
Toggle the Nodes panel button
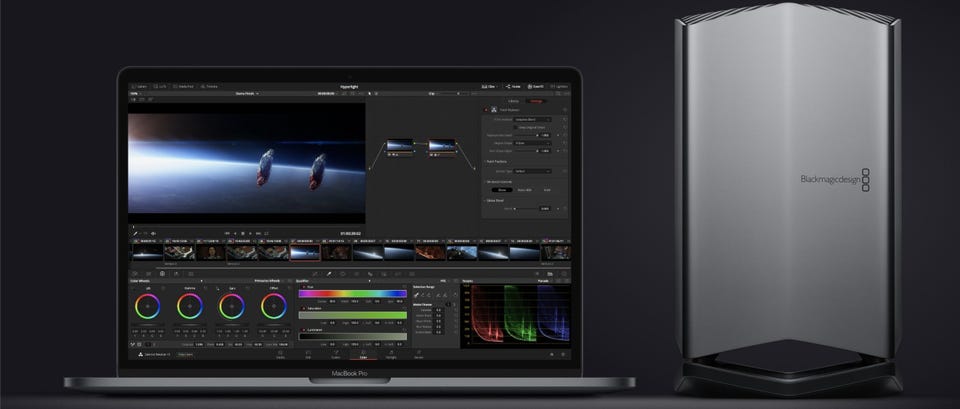(513, 86)
